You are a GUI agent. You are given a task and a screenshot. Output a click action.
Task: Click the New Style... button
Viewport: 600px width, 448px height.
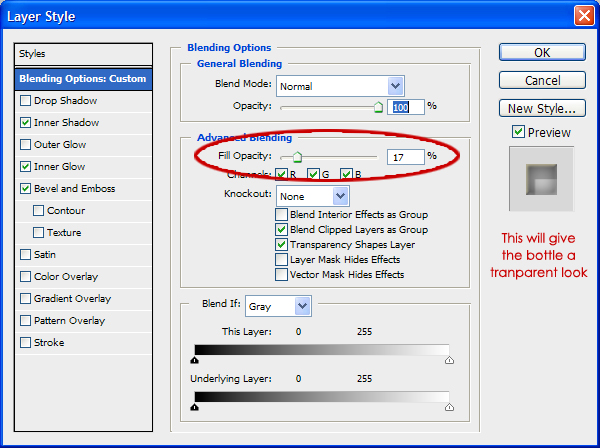542,108
